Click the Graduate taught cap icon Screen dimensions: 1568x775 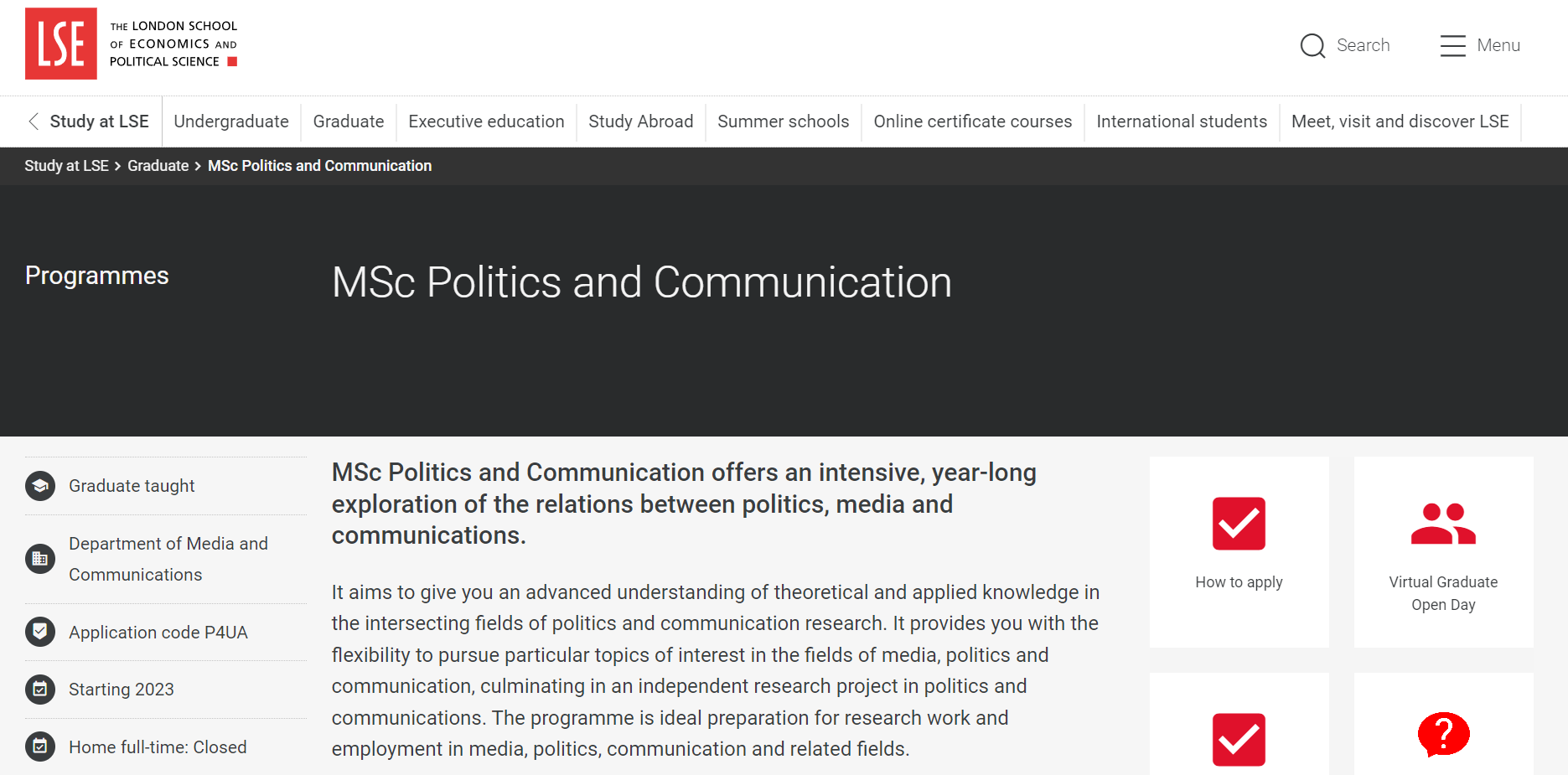click(40, 486)
